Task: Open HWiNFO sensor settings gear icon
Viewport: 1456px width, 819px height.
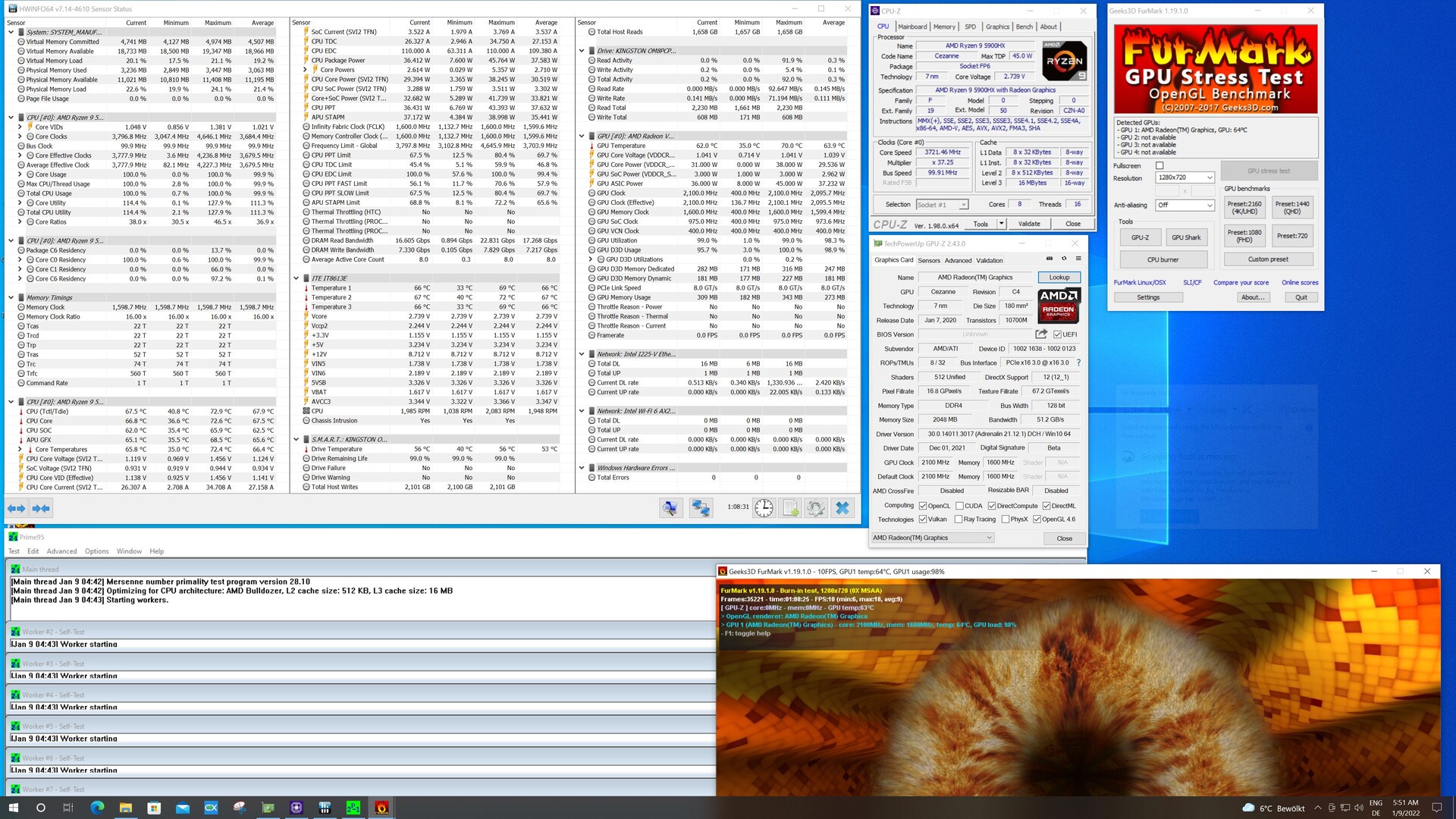Action: point(816,507)
